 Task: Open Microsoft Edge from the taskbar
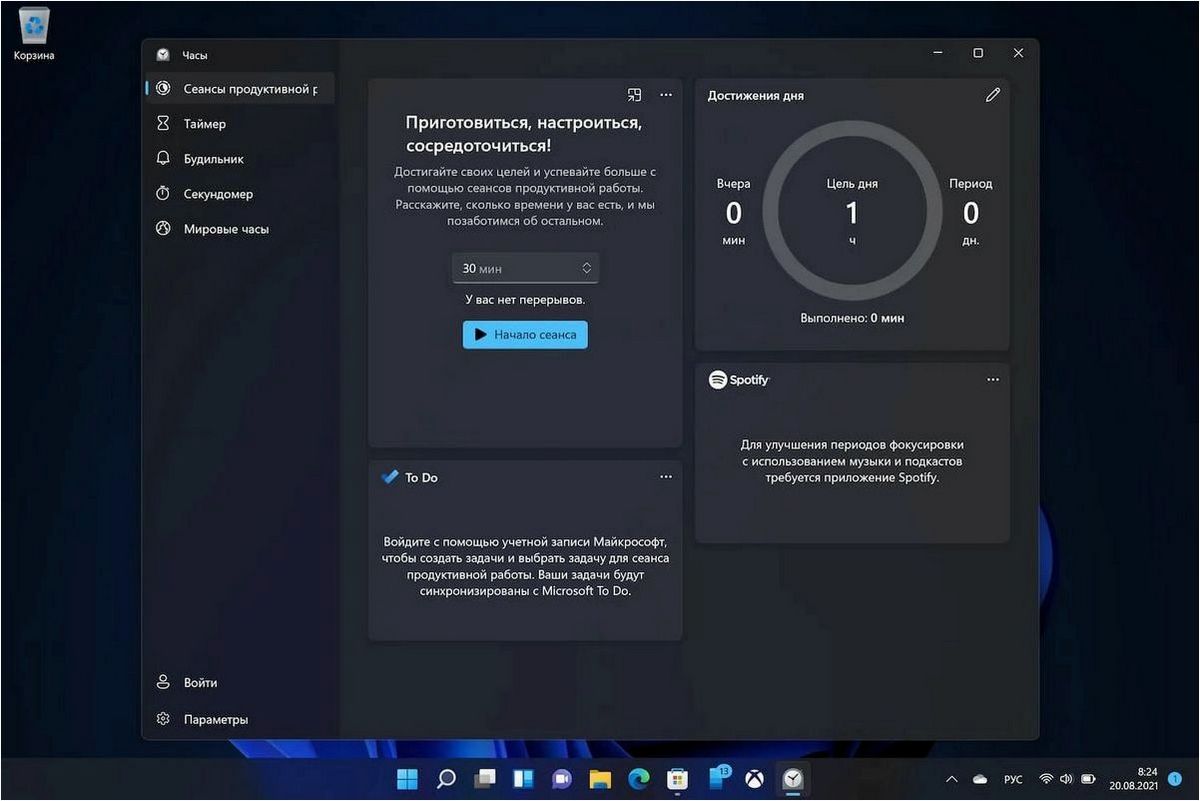(x=638, y=779)
